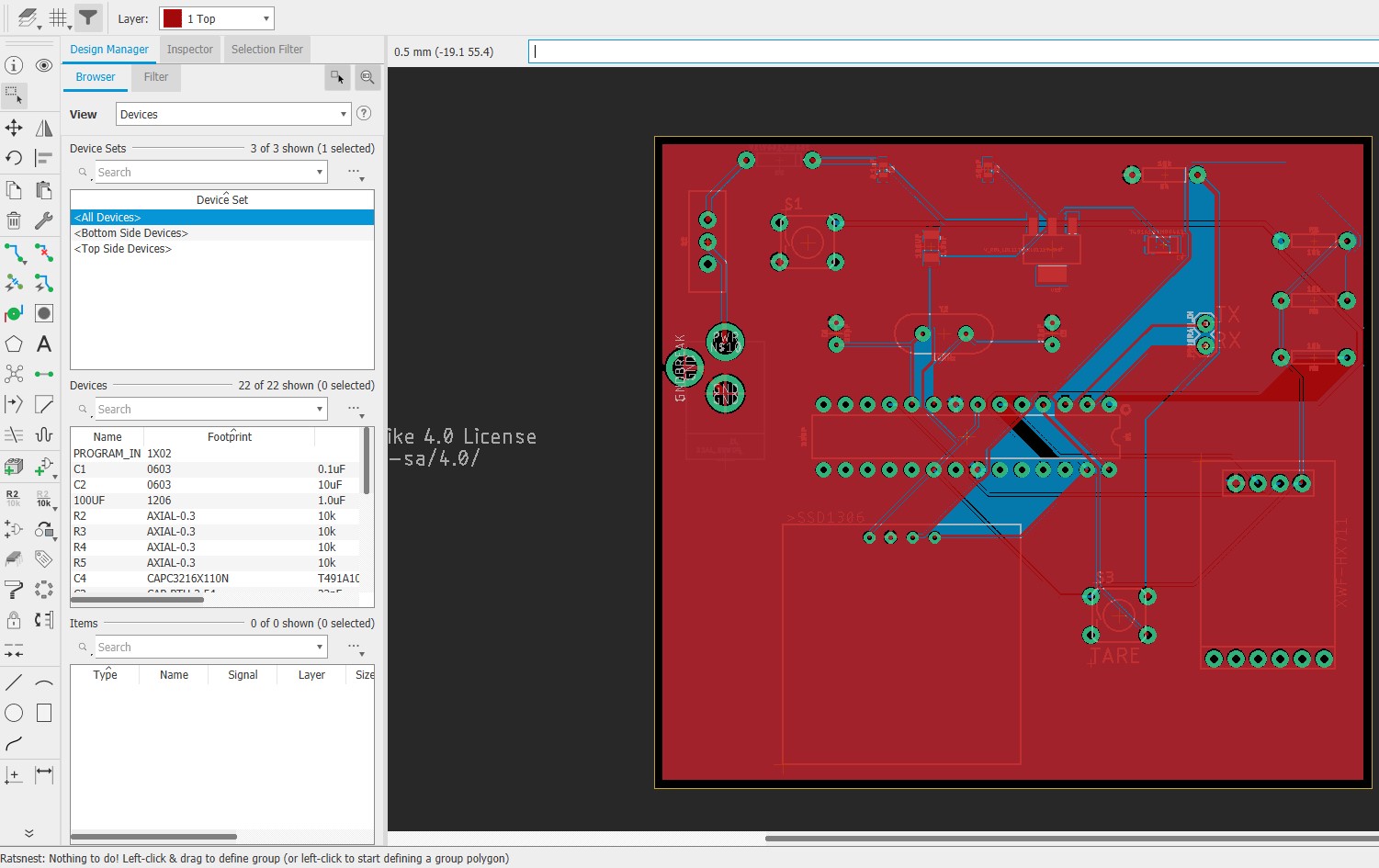Select the Info tool
1379x868 pixels.
(14, 65)
